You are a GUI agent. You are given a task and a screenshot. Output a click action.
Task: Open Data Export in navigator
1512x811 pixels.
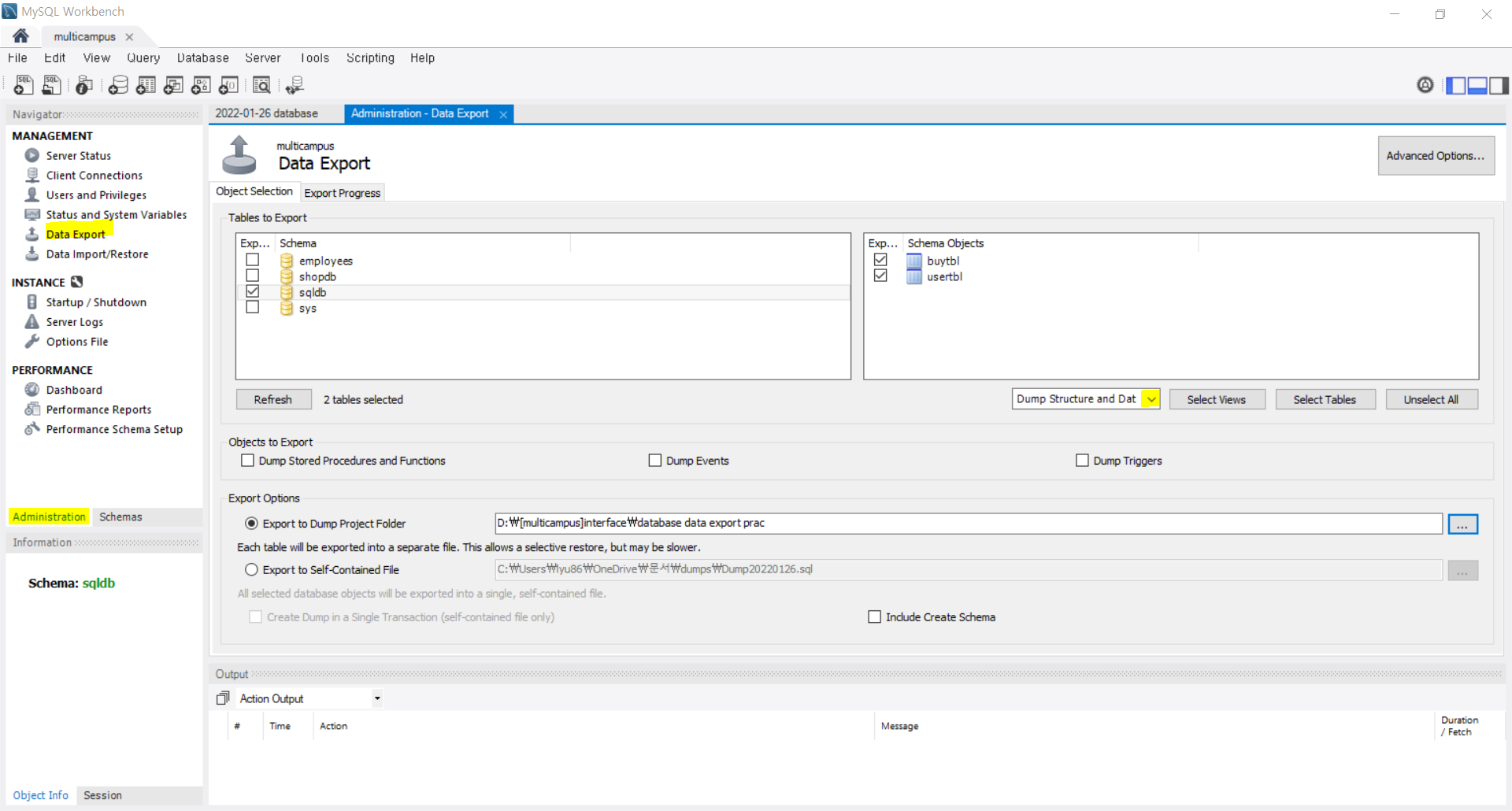coord(76,234)
